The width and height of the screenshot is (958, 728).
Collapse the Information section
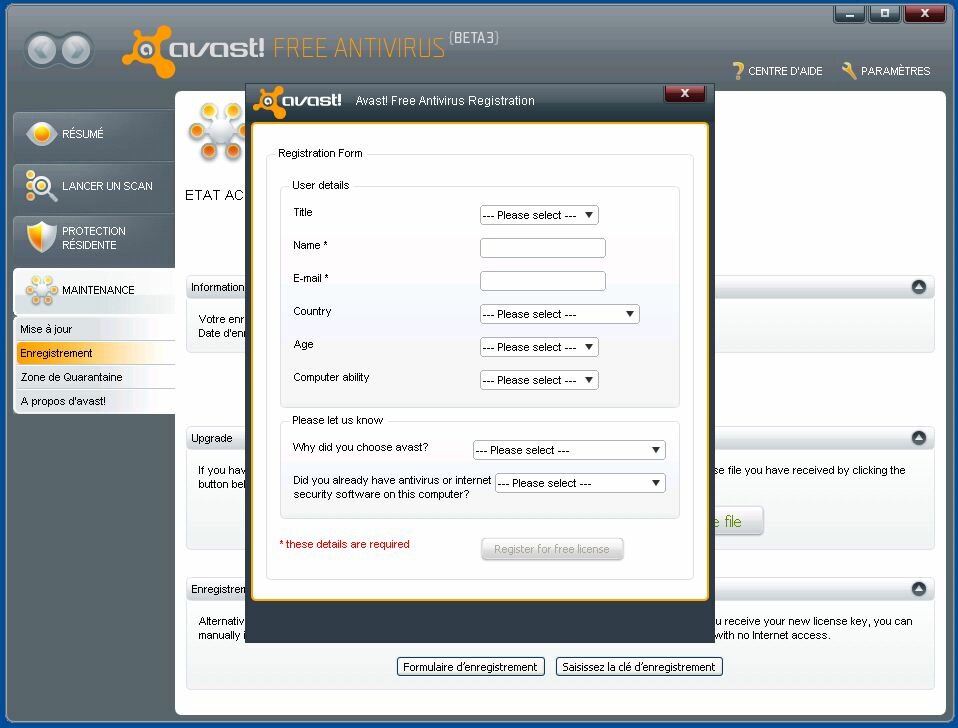(x=918, y=287)
